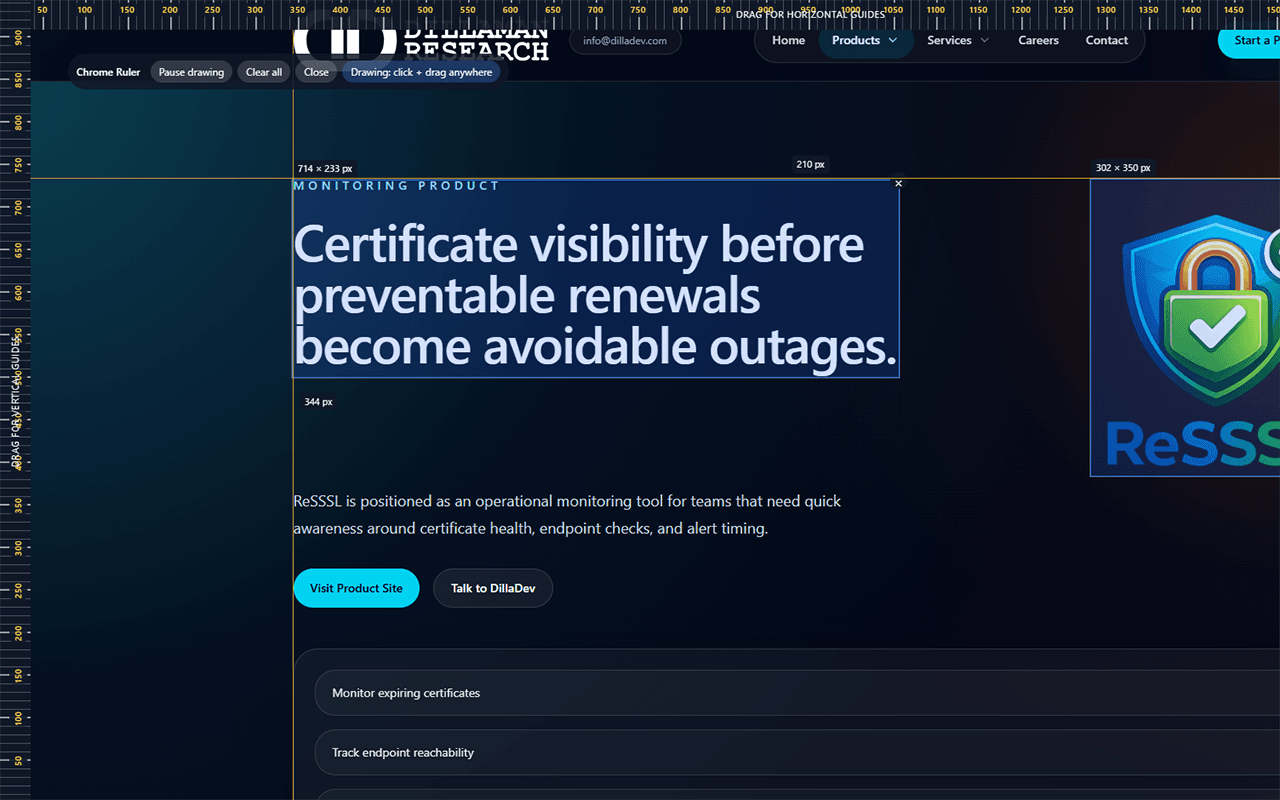Close the Chrome Ruler overlay
Image resolution: width=1280 pixels, height=800 pixels.
[316, 72]
